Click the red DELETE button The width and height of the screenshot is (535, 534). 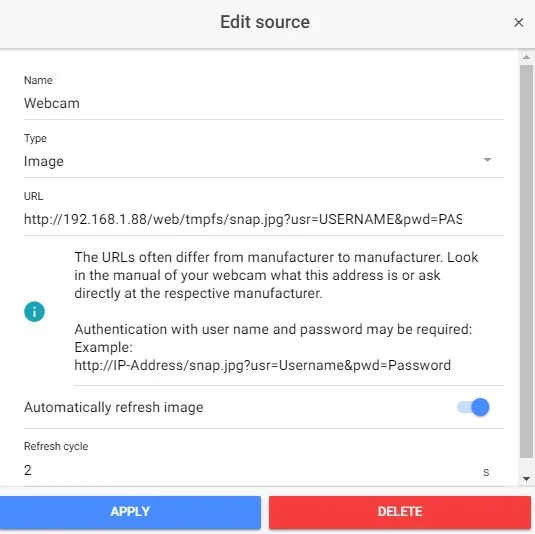[x=400, y=511]
